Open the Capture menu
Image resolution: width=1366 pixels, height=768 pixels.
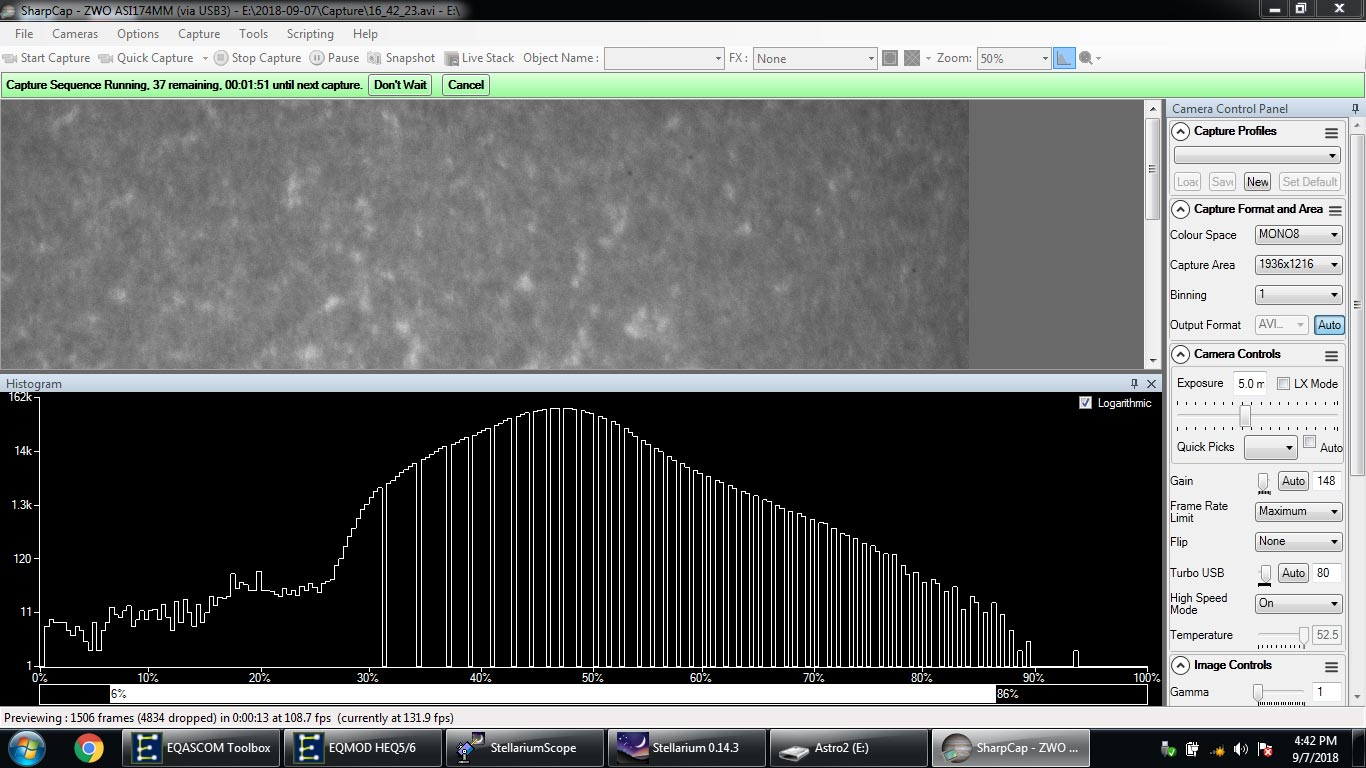pos(199,34)
